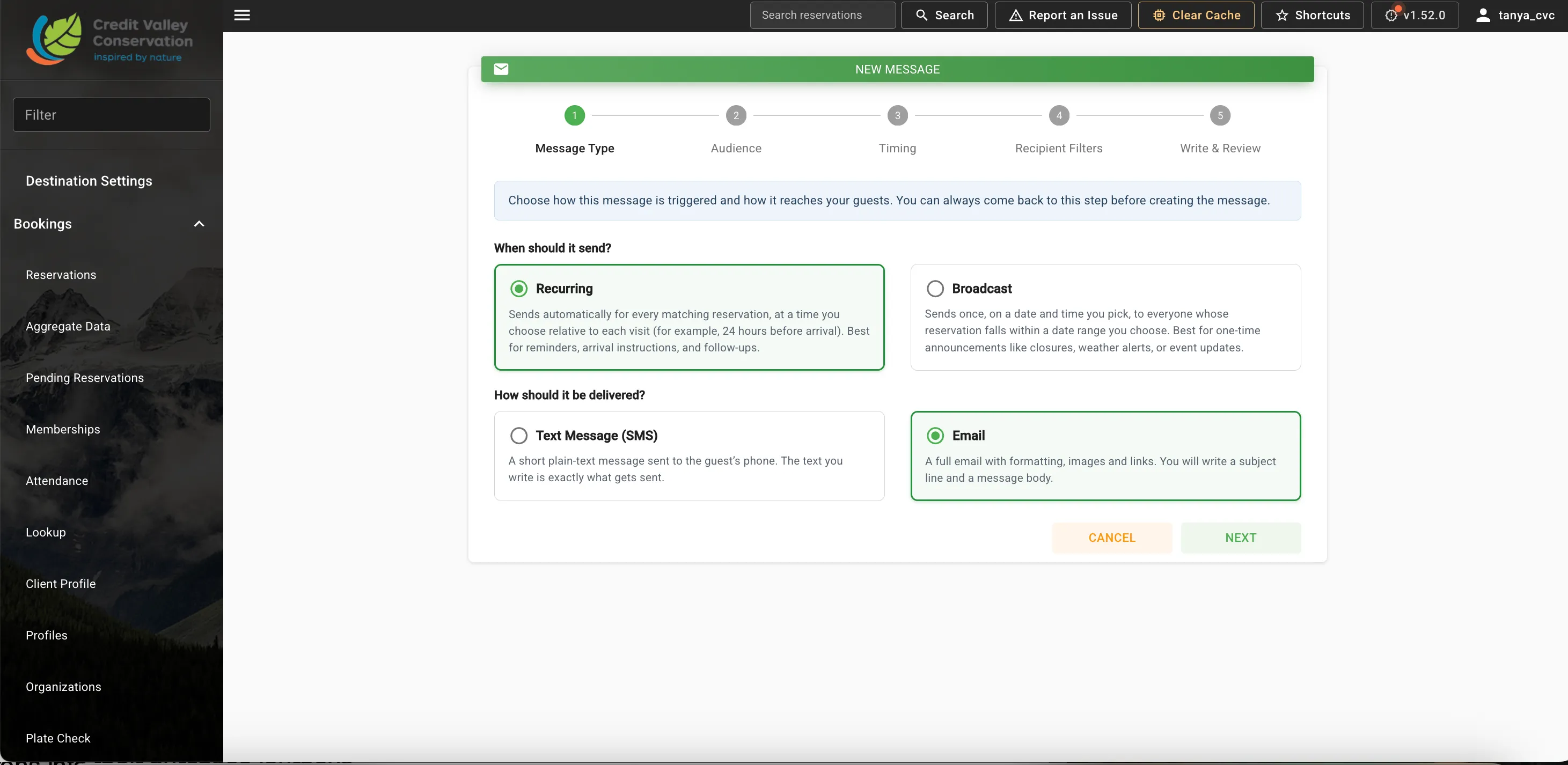This screenshot has height=765, width=1568.
Task: Click the NEXT button
Action: click(1241, 538)
